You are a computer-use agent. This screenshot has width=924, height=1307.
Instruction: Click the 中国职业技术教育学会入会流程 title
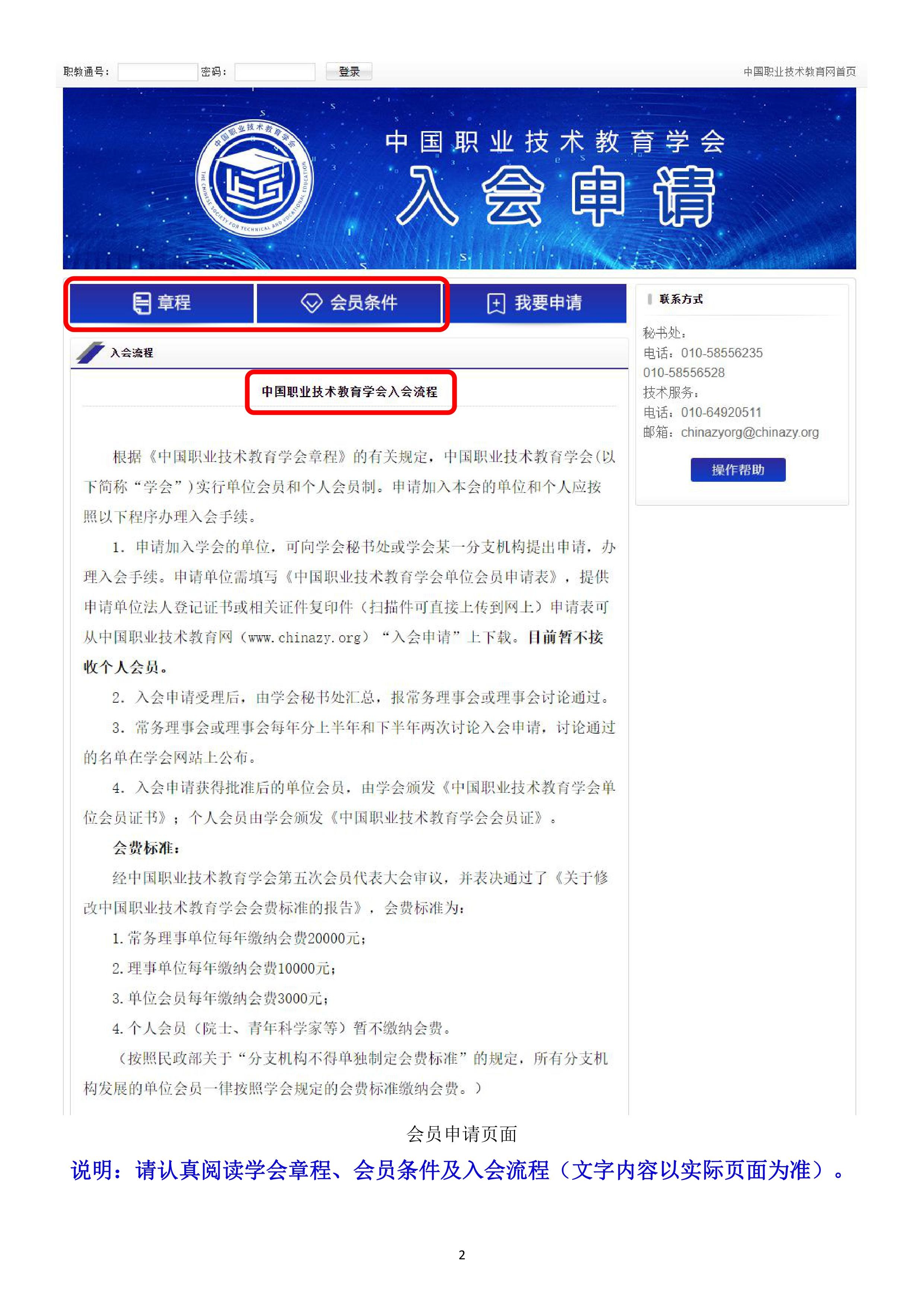(349, 392)
